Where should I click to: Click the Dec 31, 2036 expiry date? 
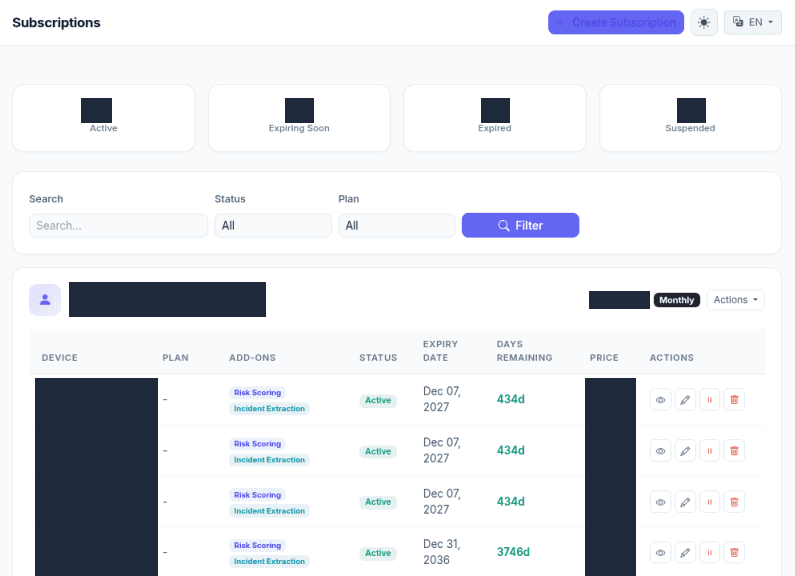point(442,552)
